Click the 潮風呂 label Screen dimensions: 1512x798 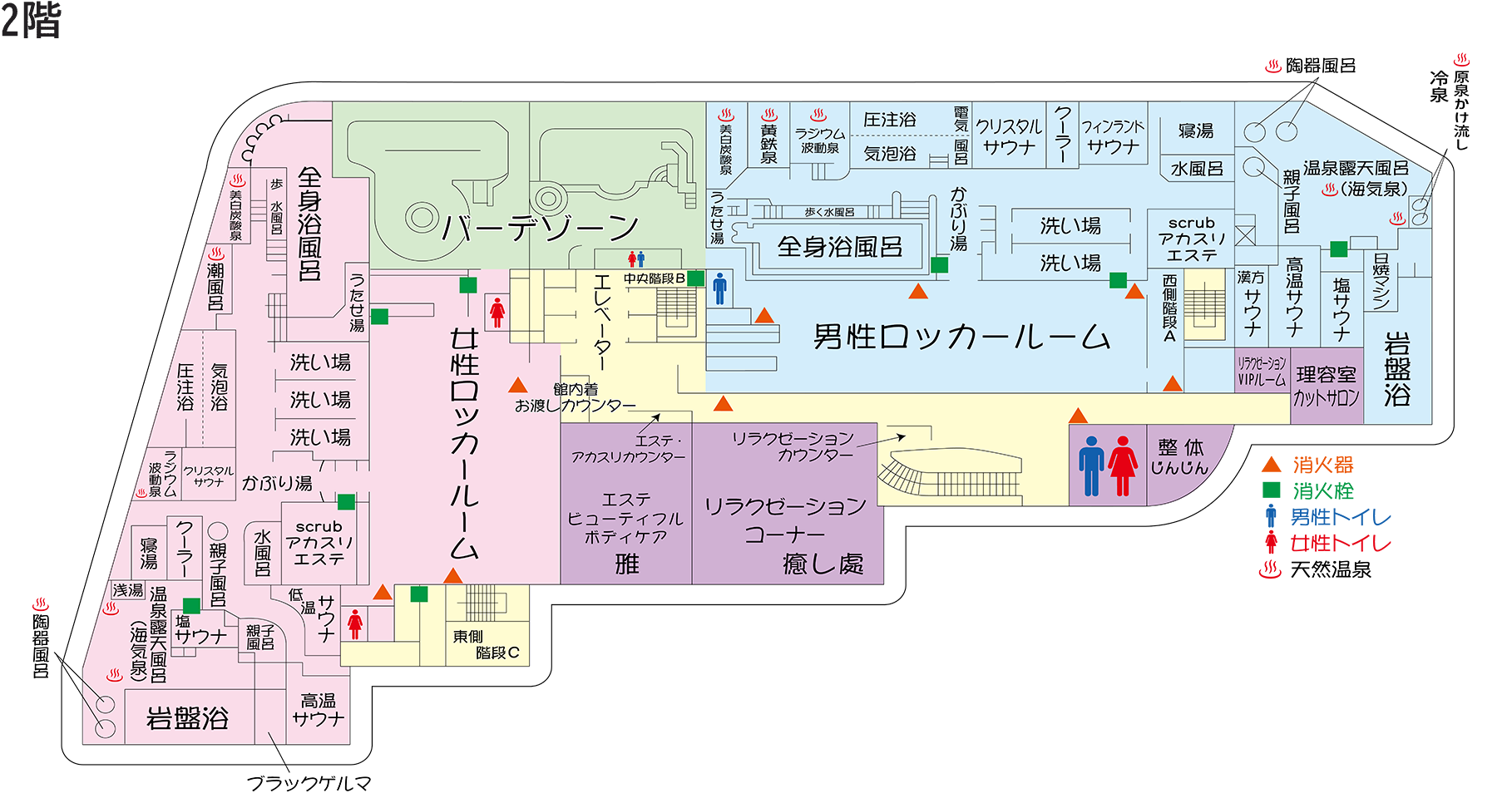tap(216, 286)
